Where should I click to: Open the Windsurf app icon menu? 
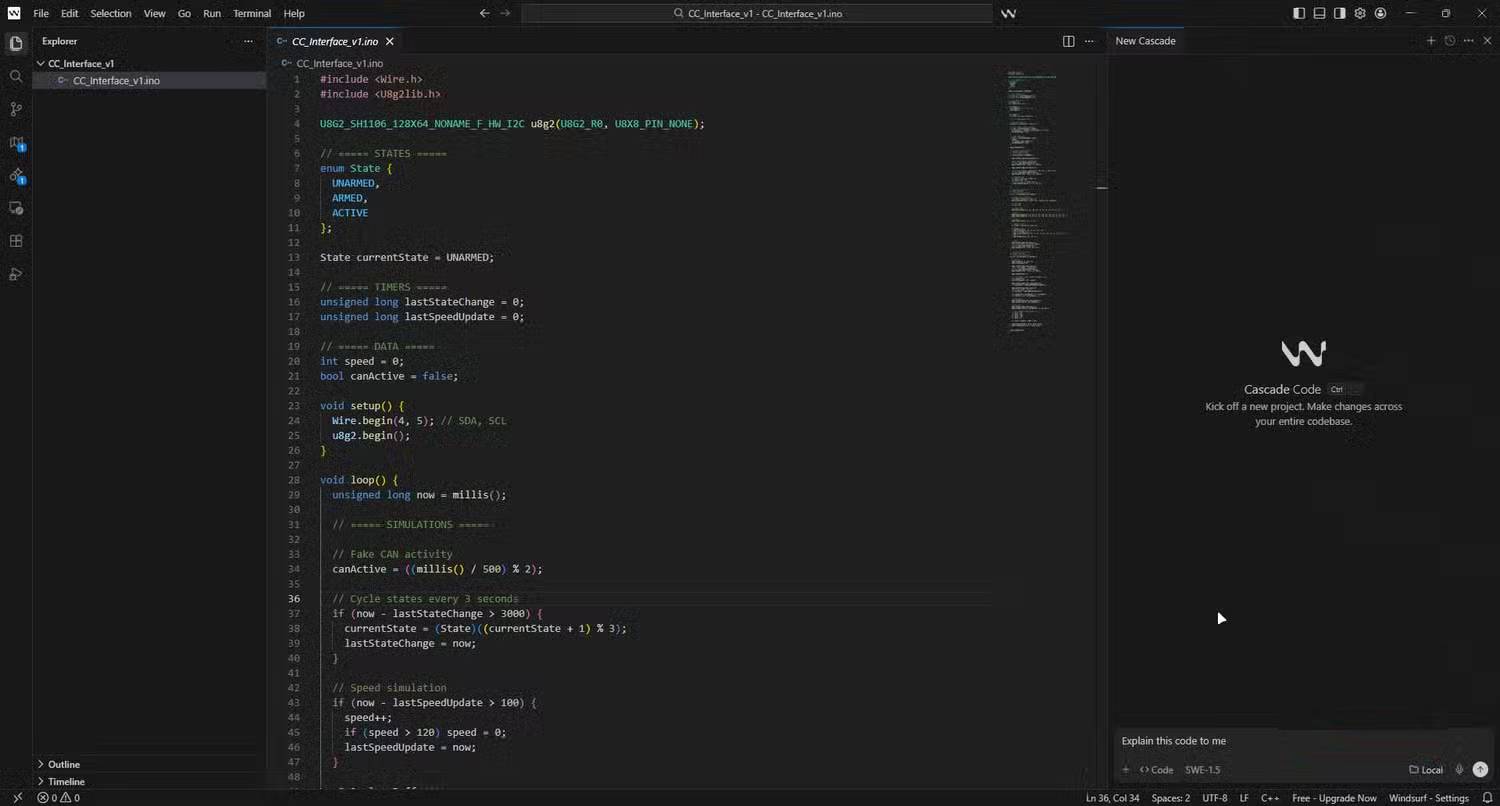tap(14, 13)
